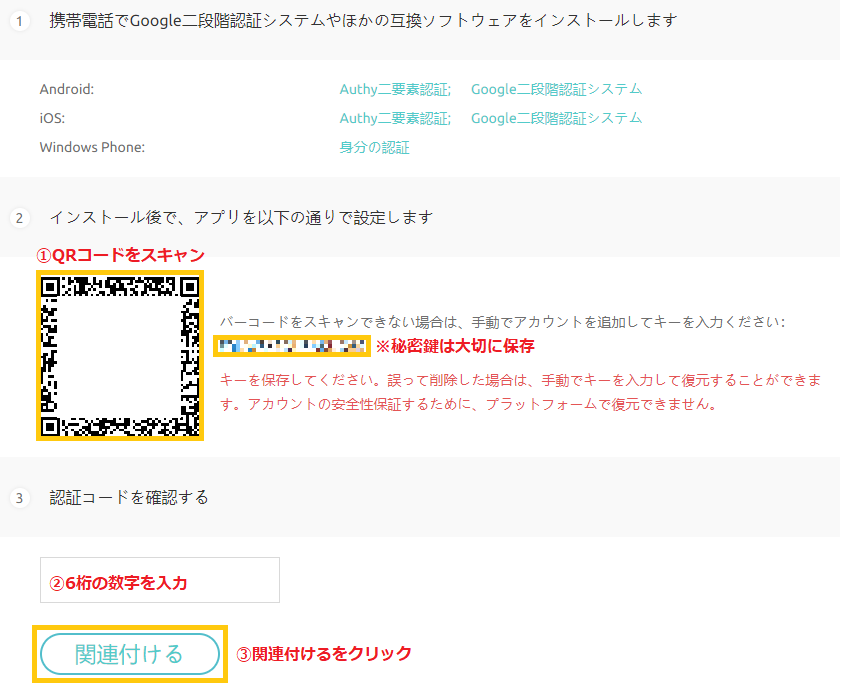Focus the 6-digit verification code field
This screenshot has width=864, height=694.
point(160,580)
